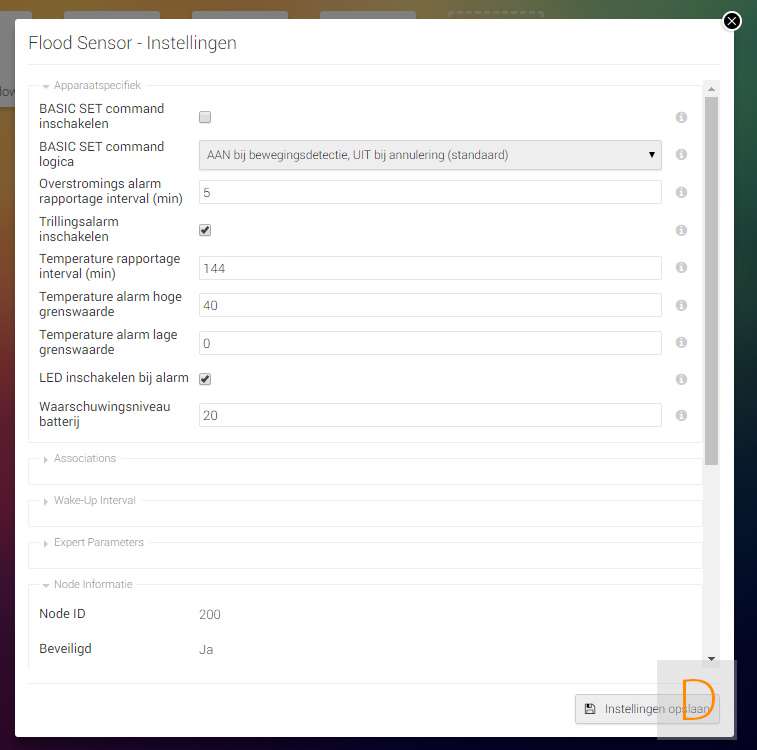
Task: Show info for LED inschakelen bij alarm
Action: pyautogui.click(x=681, y=379)
